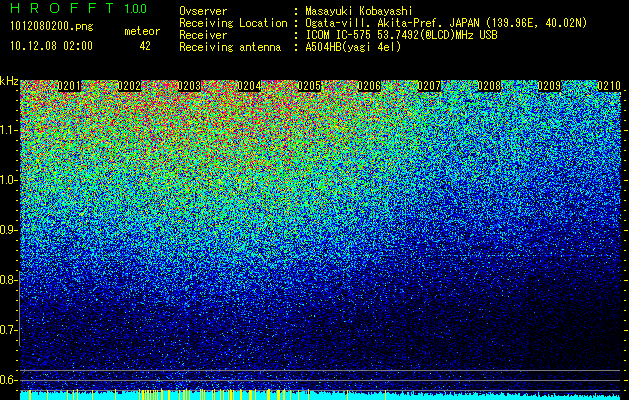Click the date 10.12.08 02:00

coord(51,45)
